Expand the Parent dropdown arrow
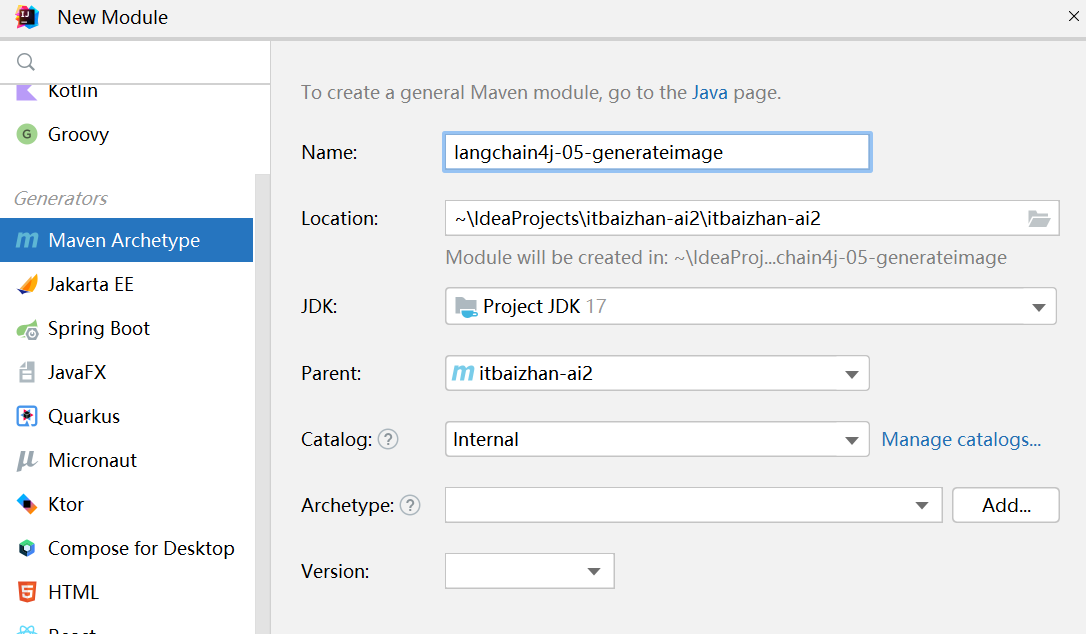 [x=852, y=374]
